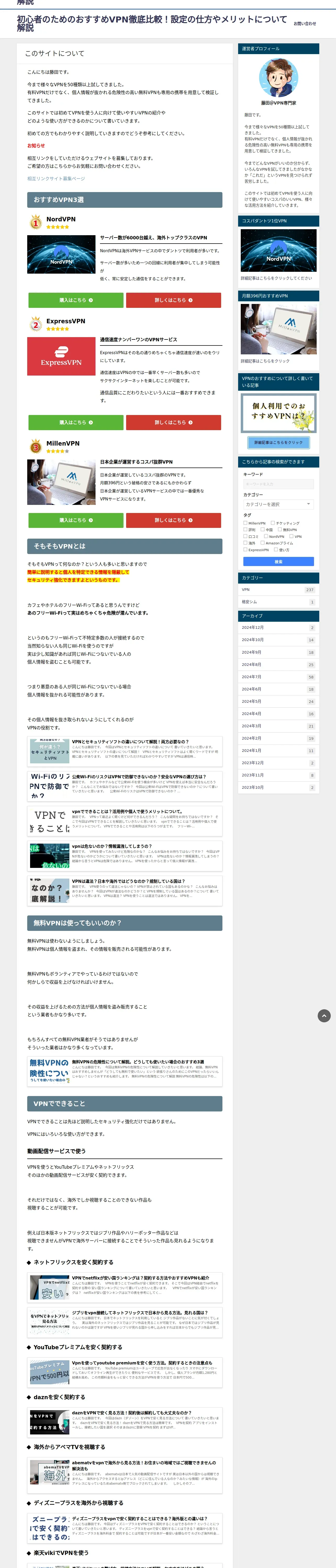Open the 2024年7月 archive
Screen dimensions: 336x1568
pos(278,677)
